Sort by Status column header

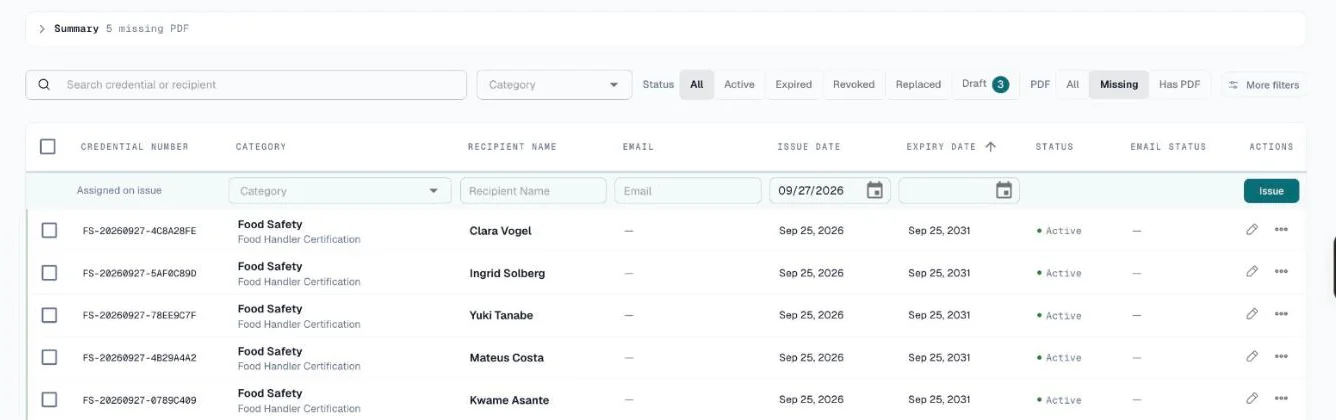(x=1054, y=147)
